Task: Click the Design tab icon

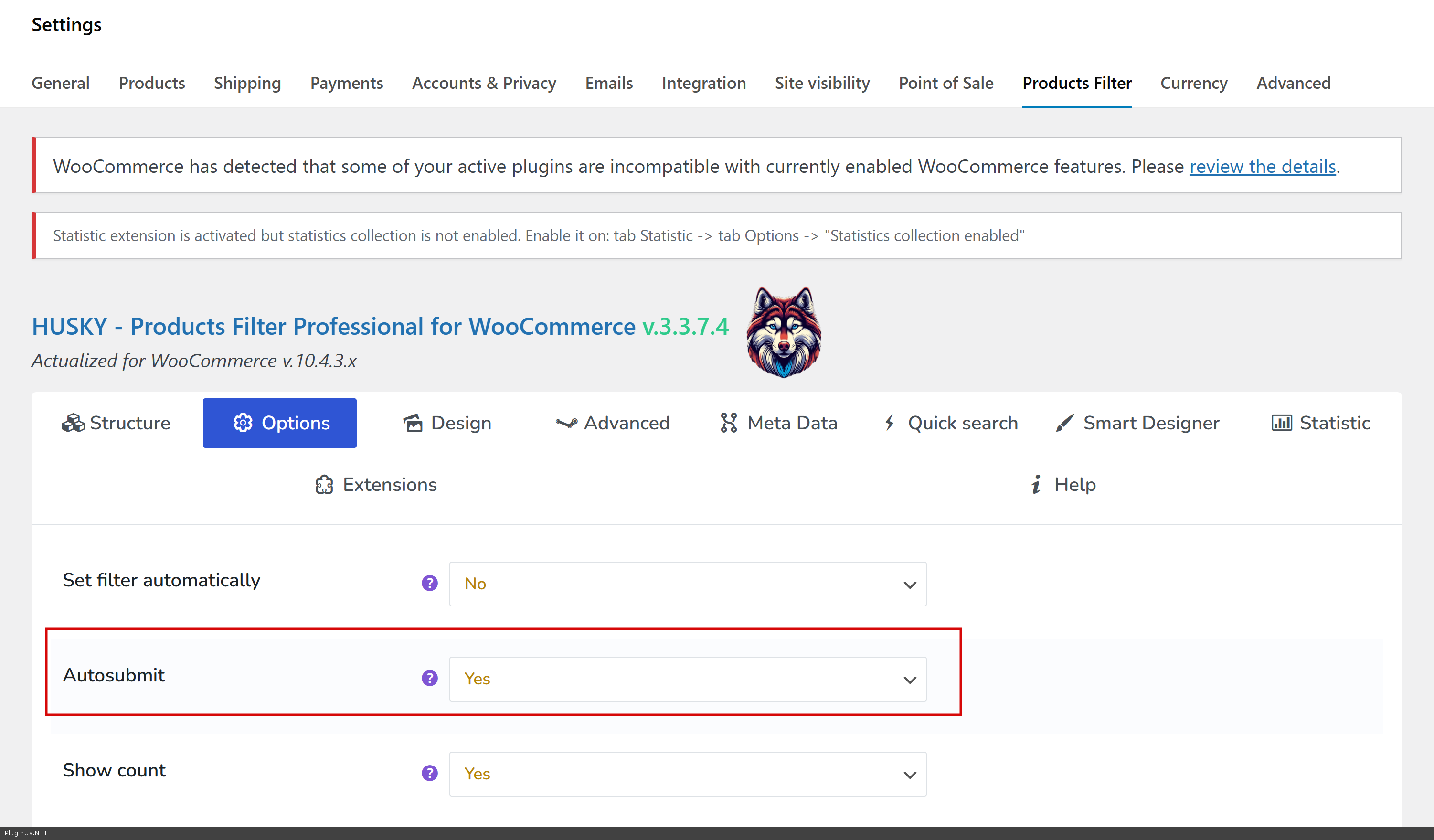Action: (413, 423)
